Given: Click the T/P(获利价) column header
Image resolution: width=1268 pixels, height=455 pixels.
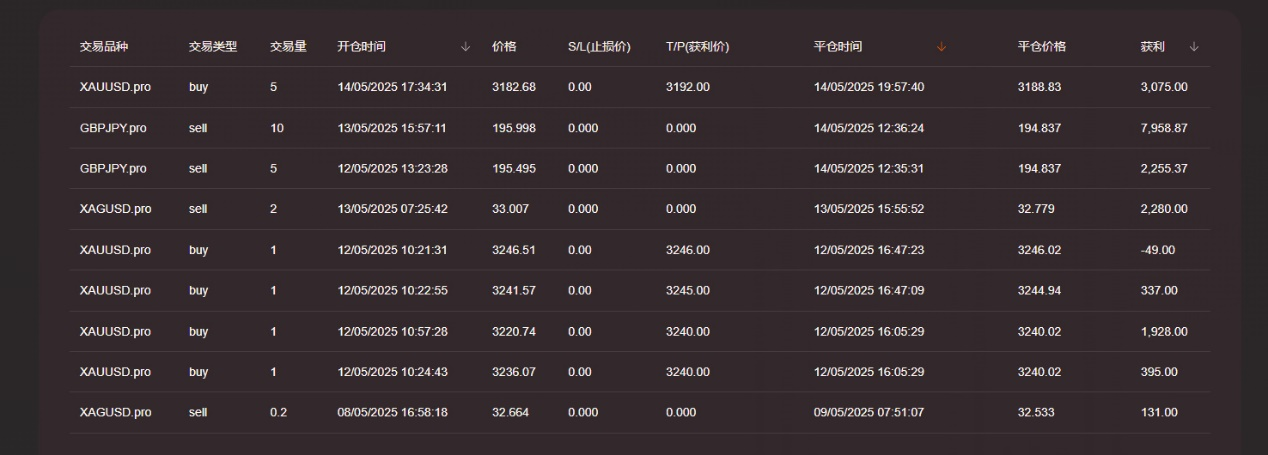Looking at the screenshot, I should coord(697,47).
